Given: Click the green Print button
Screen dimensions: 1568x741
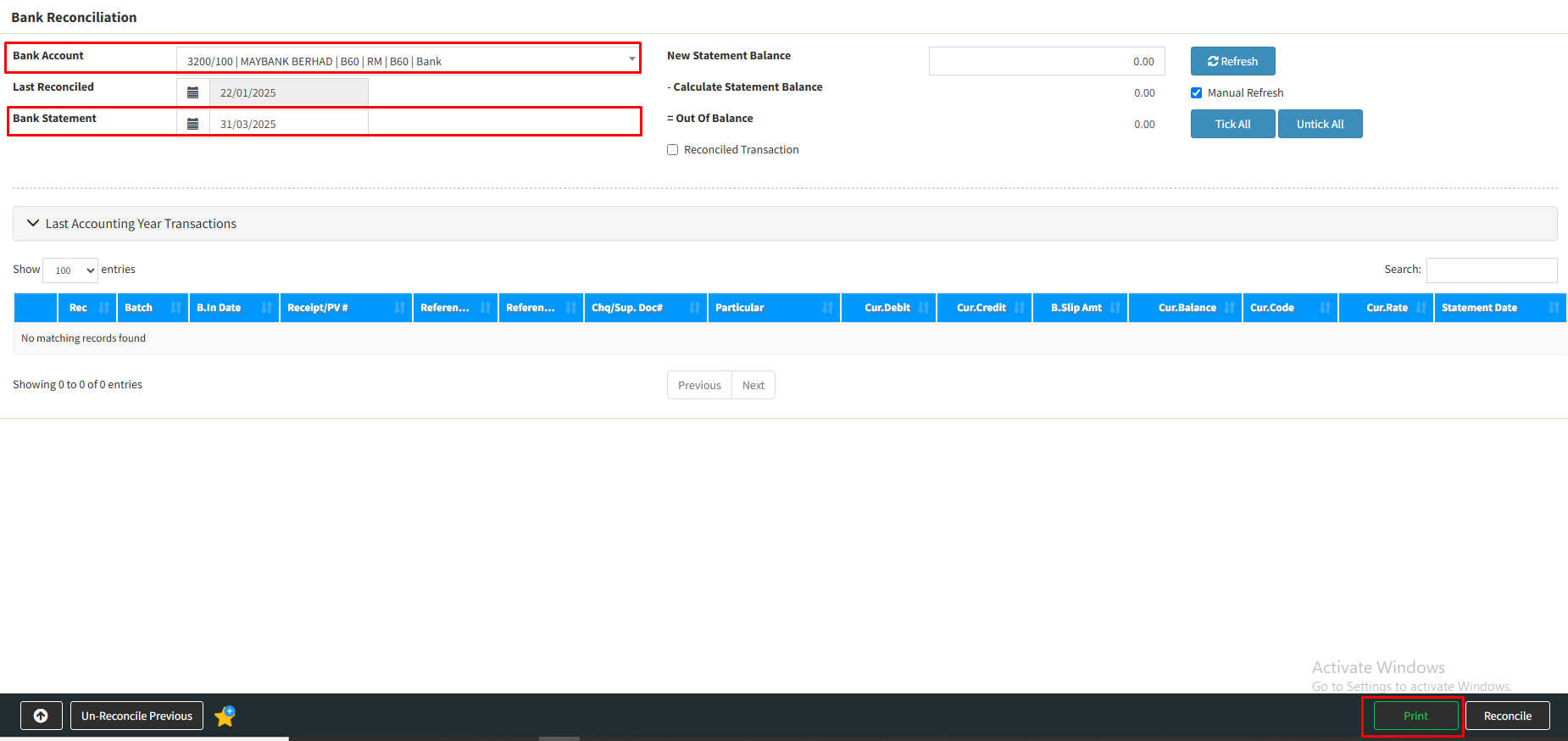Looking at the screenshot, I should 1415,716.
